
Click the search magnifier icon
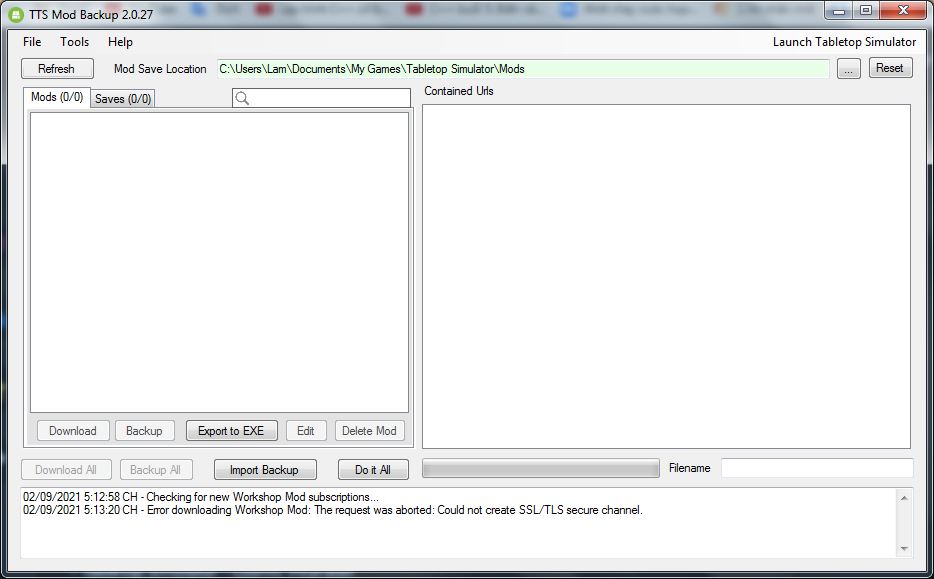click(242, 98)
